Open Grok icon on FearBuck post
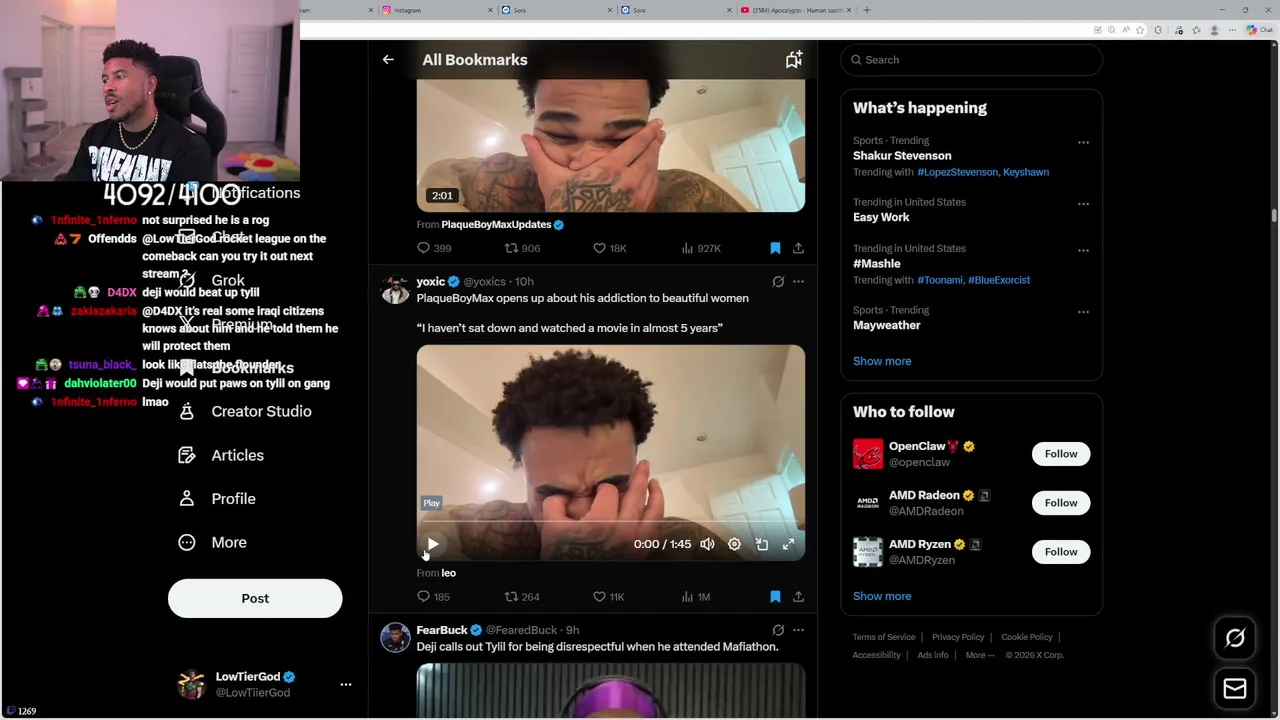 [778, 630]
